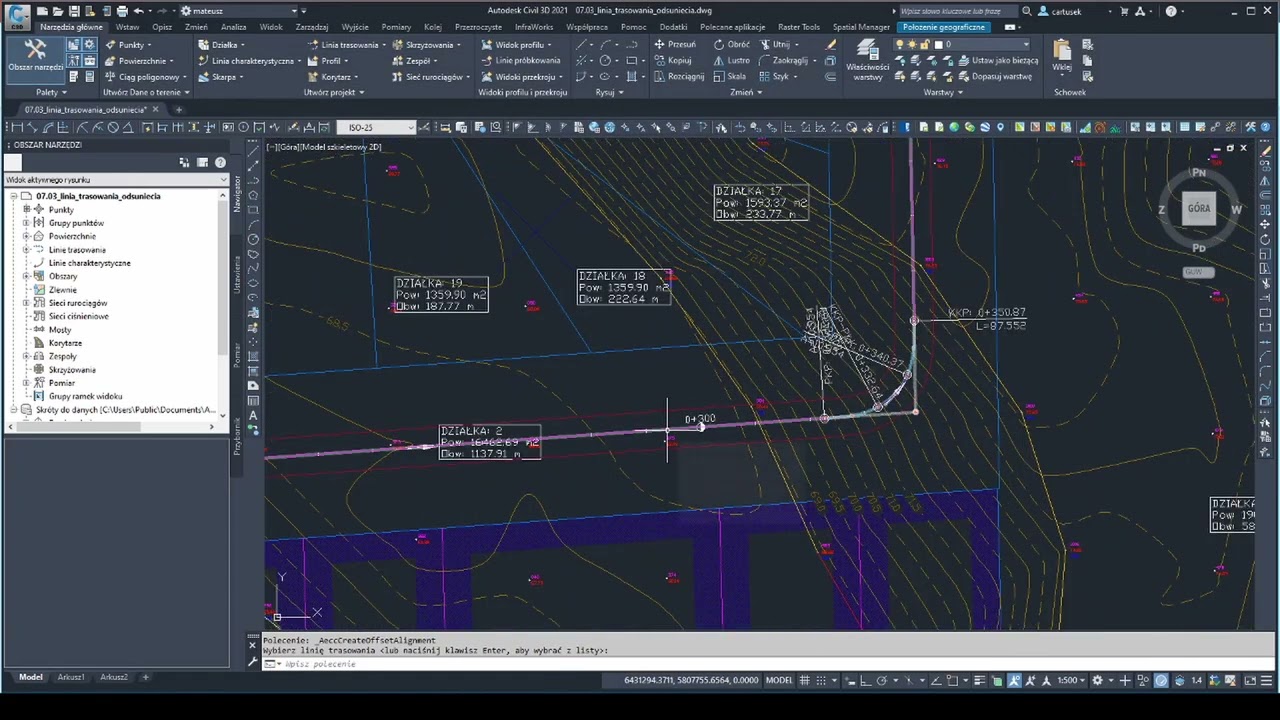1280x720 pixels.
Task: Open the Położenie geograficzne ribbon tab
Action: pyautogui.click(x=944, y=27)
